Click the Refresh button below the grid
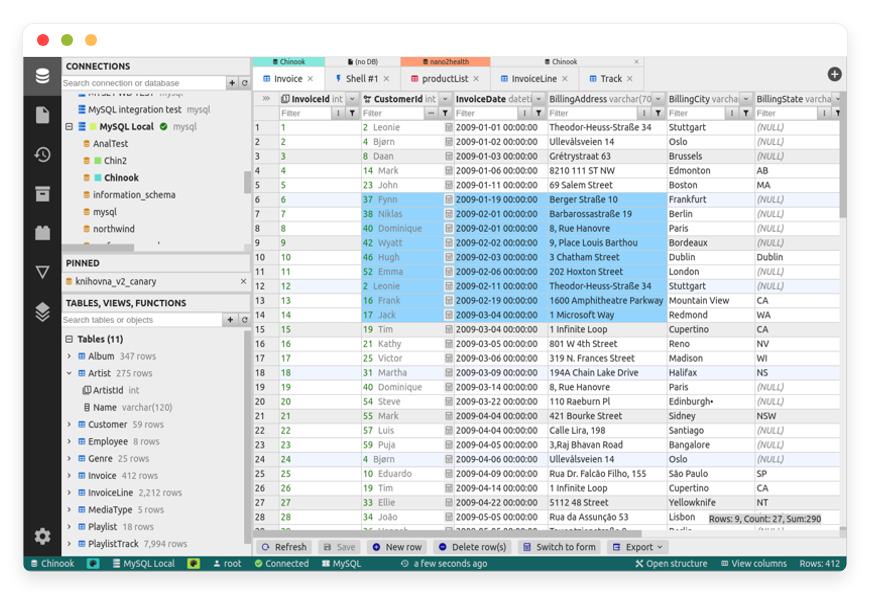 click(284, 547)
